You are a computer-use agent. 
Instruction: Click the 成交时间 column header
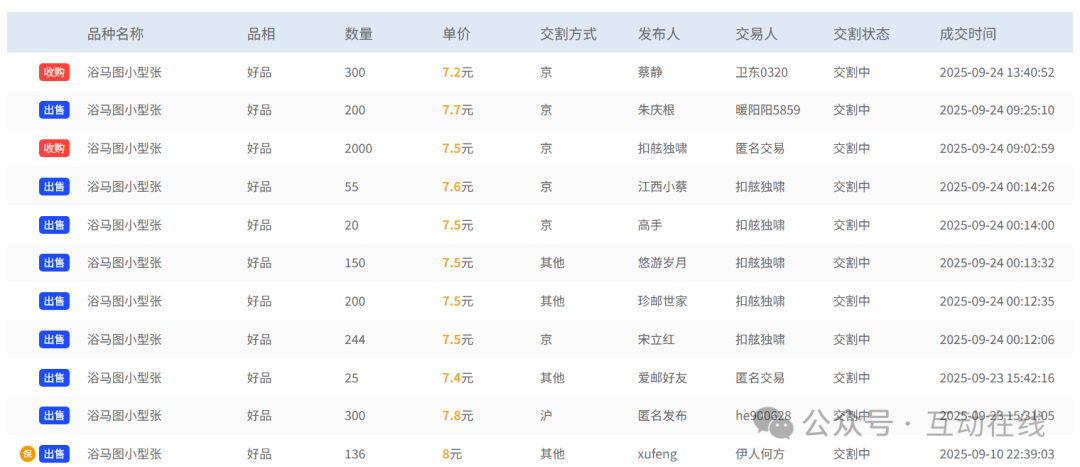click(967, 34)
